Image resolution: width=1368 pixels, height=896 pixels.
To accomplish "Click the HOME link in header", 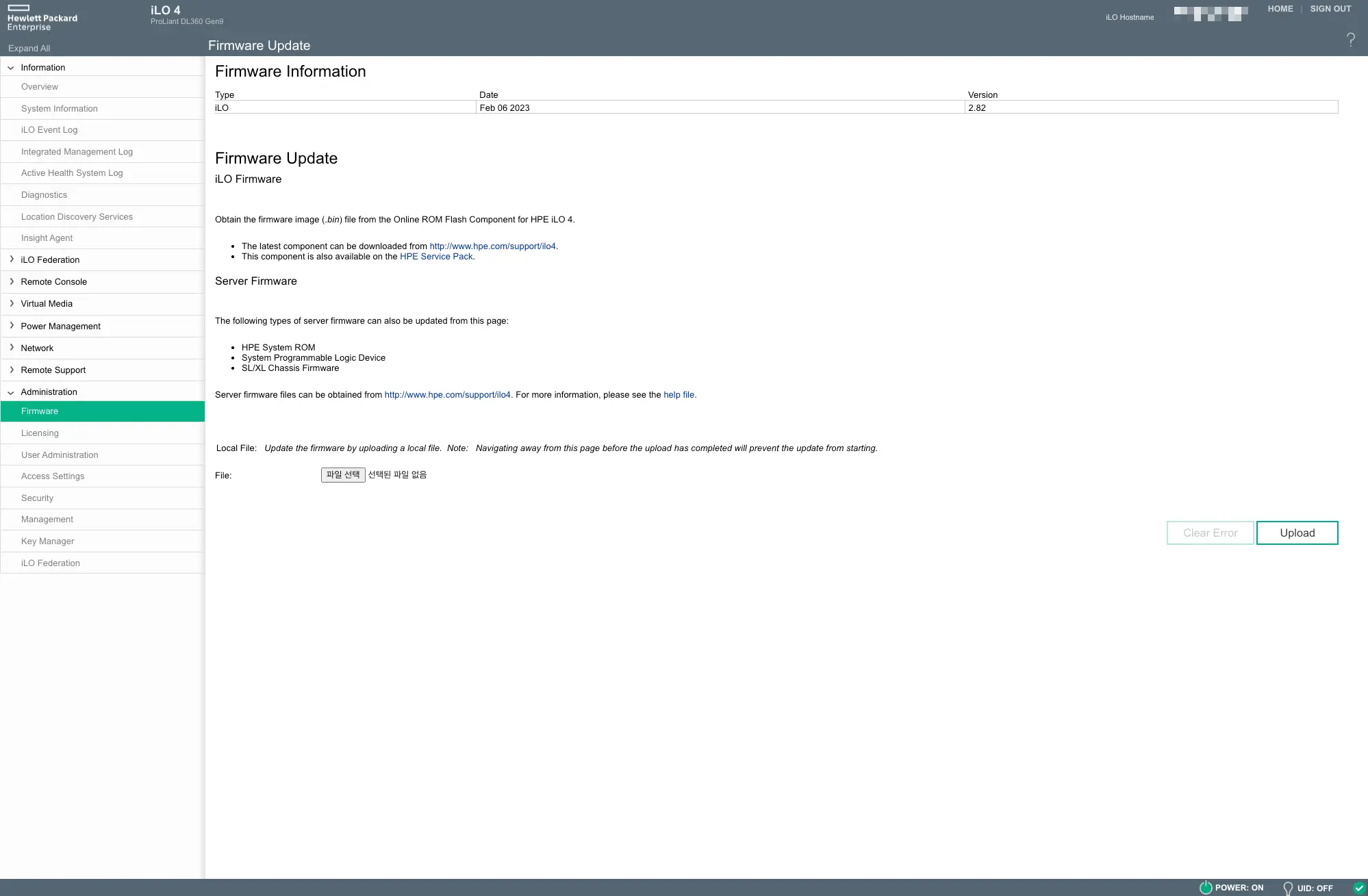I will [x=1280, y=9].
